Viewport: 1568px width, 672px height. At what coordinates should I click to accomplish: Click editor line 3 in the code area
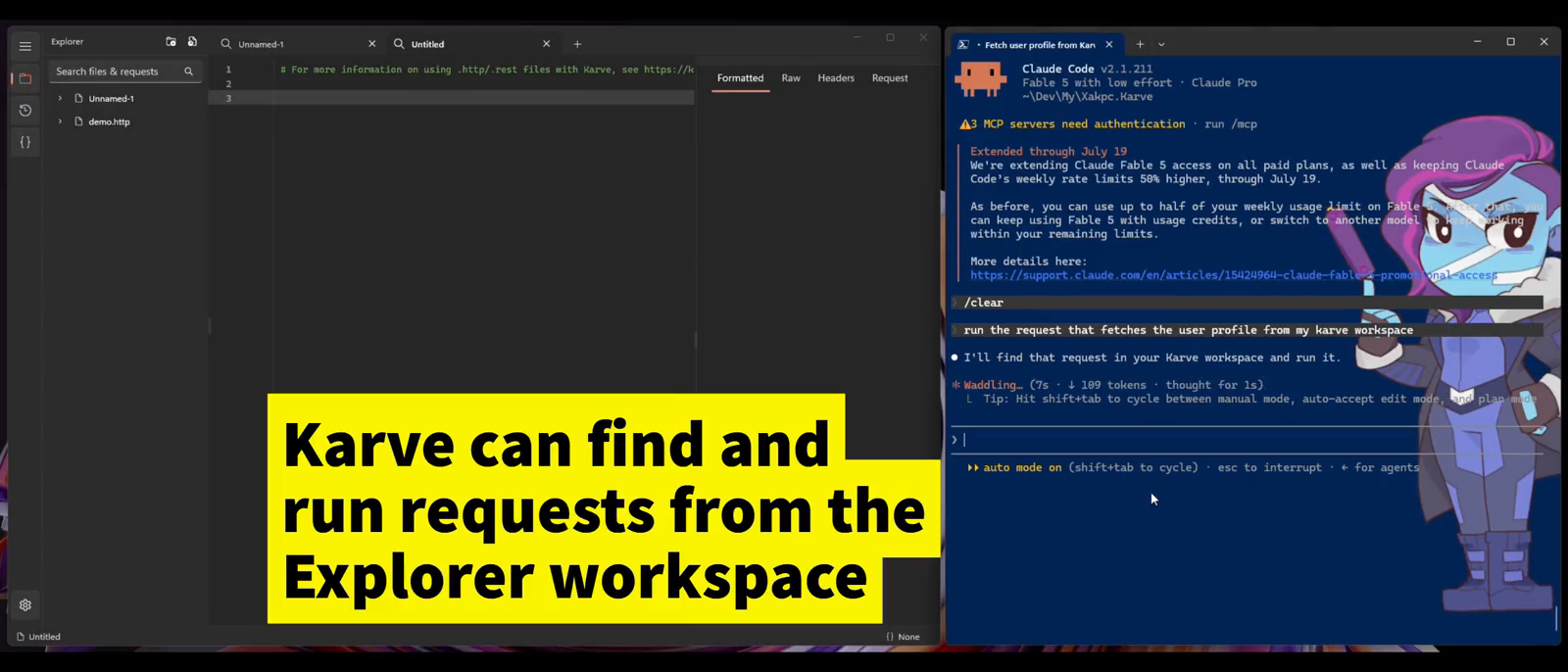pyautogui.click(x=483, y=98)
